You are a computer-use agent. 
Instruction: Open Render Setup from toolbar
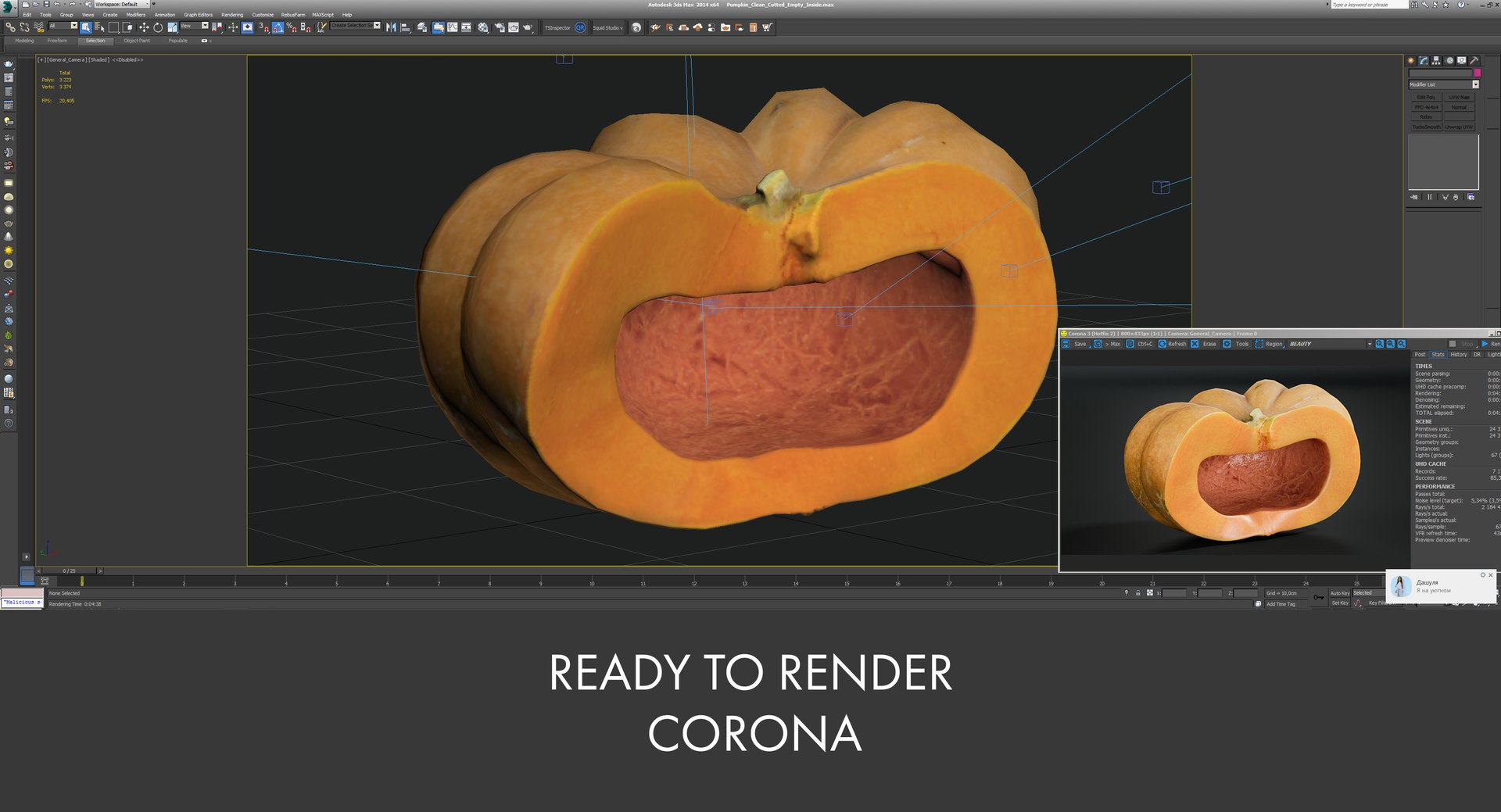500,27
